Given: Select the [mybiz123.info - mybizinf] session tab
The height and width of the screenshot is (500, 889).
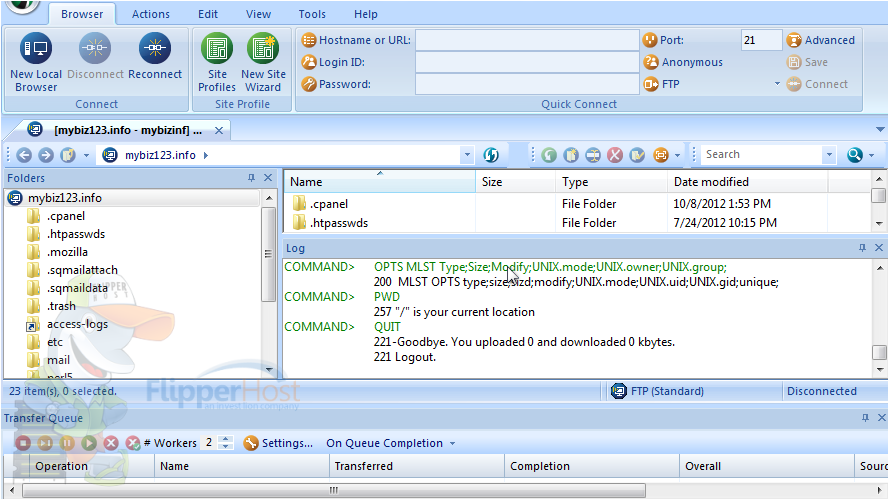Looking at the screenshot, I should point(128,130).
